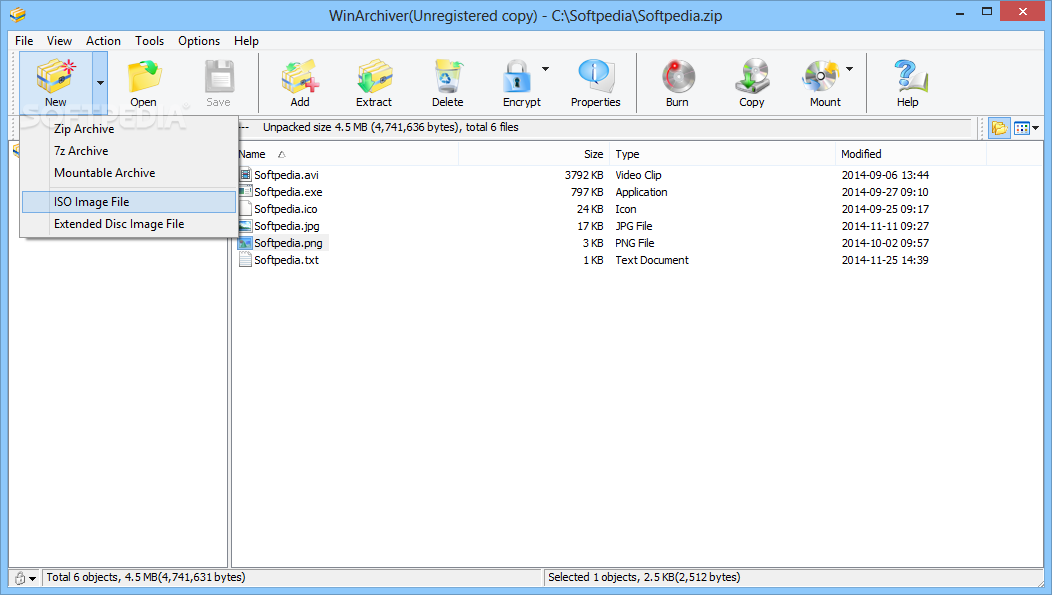The width and height of the screenshot is (1052, 595).
Task: Click the Mount drive icon
Action: pyautogui.click(x=820, y=76)
